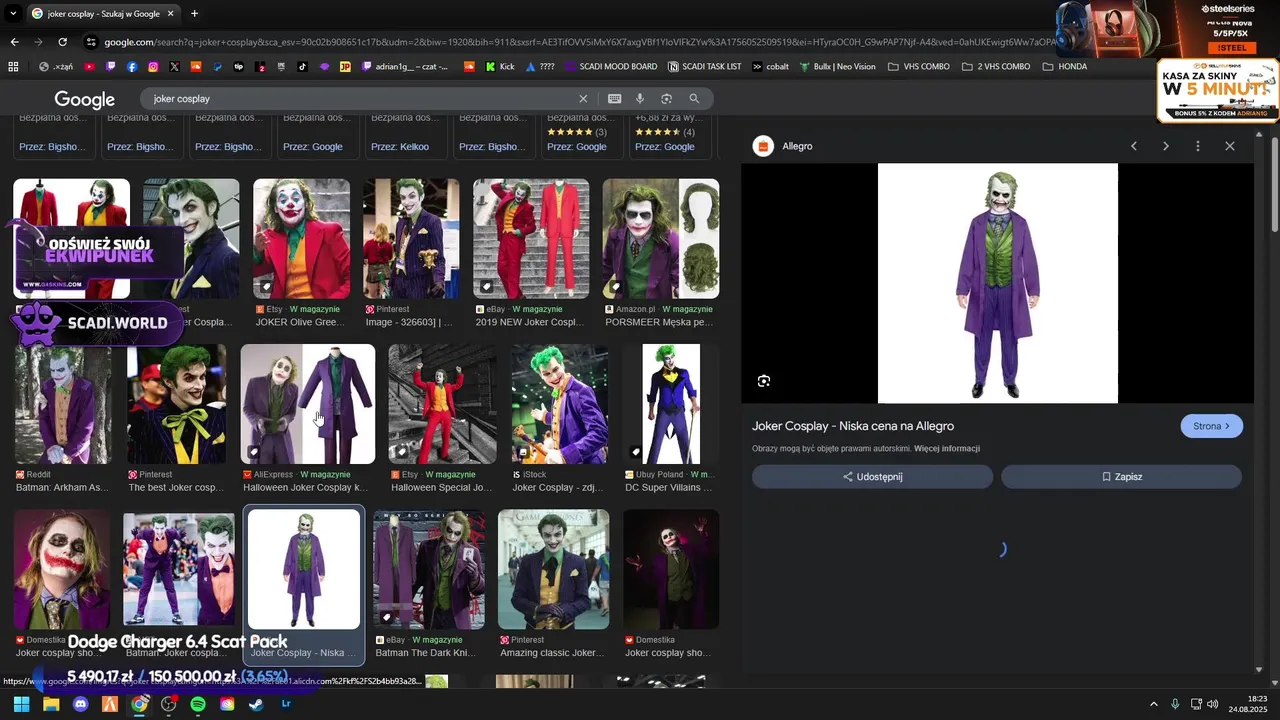
Task: Open the large Joker costume preview image
Action: point(997,283)
